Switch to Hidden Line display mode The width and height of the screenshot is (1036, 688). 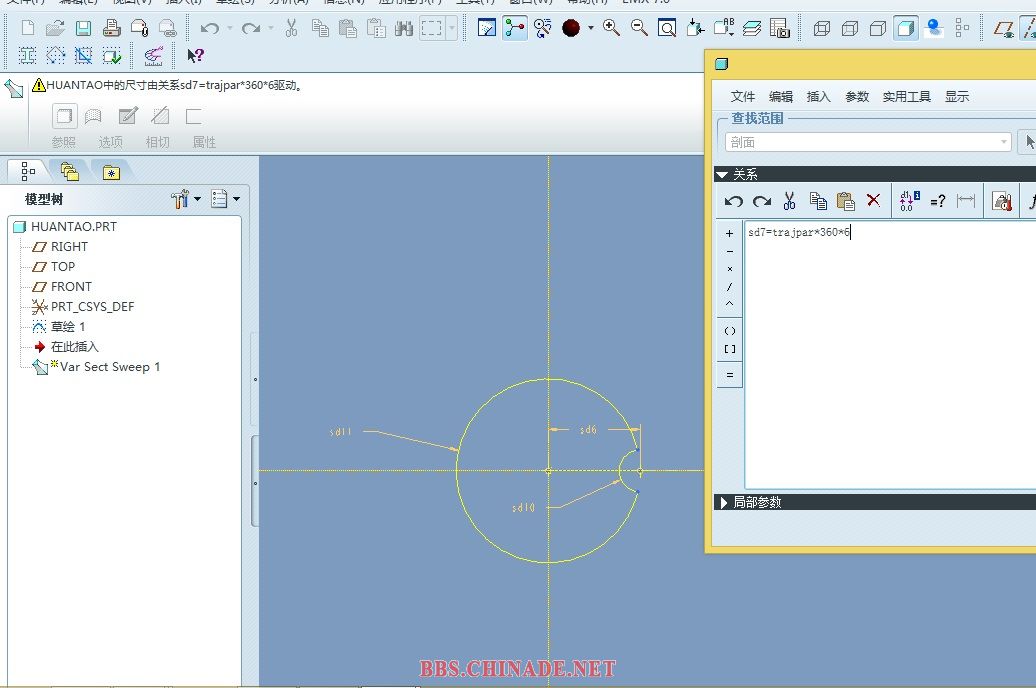pos(850,28)
